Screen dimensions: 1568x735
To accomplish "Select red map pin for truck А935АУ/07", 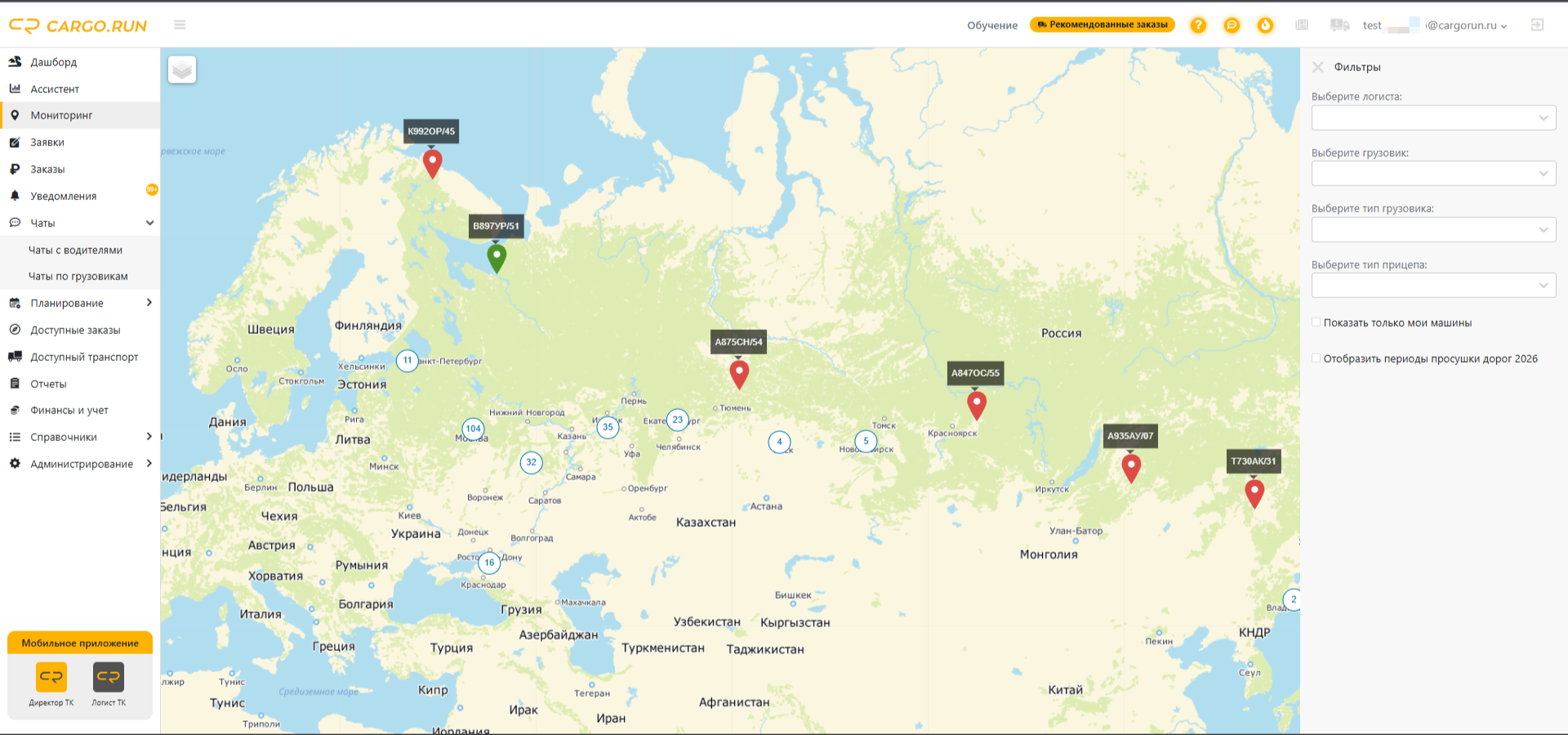I will [x=1131, y=468].
